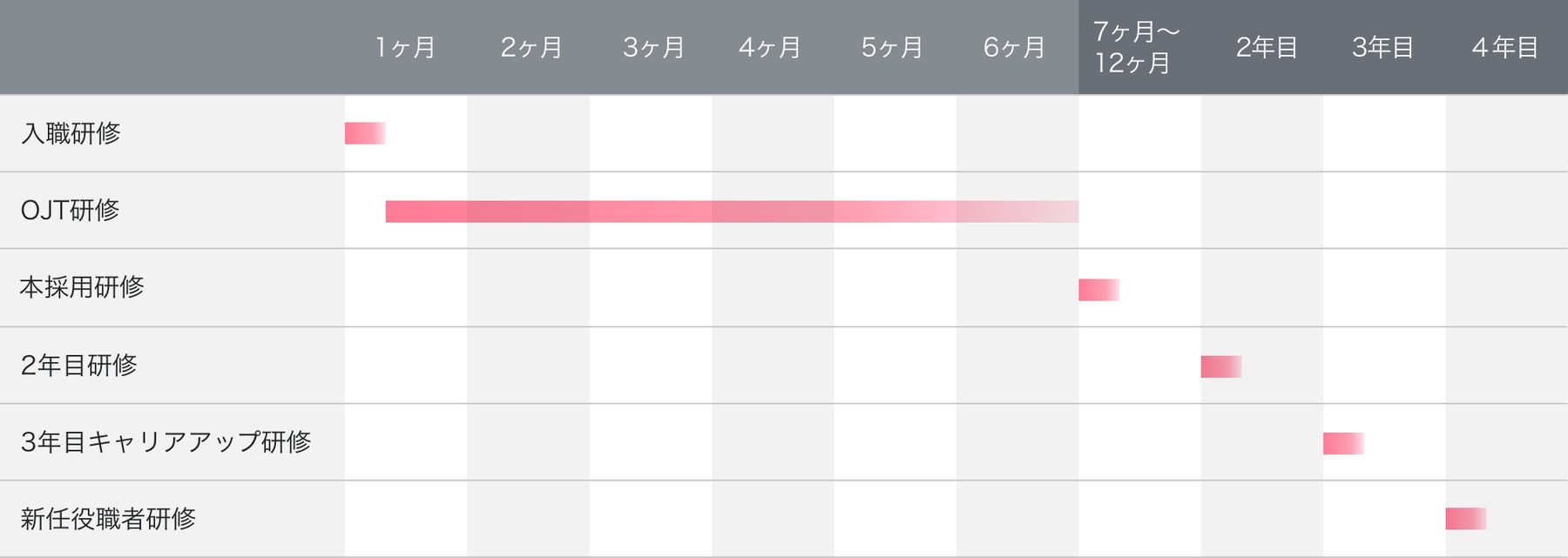
Task: Select the 5ヶ月 column header
Action: point(892,47)
